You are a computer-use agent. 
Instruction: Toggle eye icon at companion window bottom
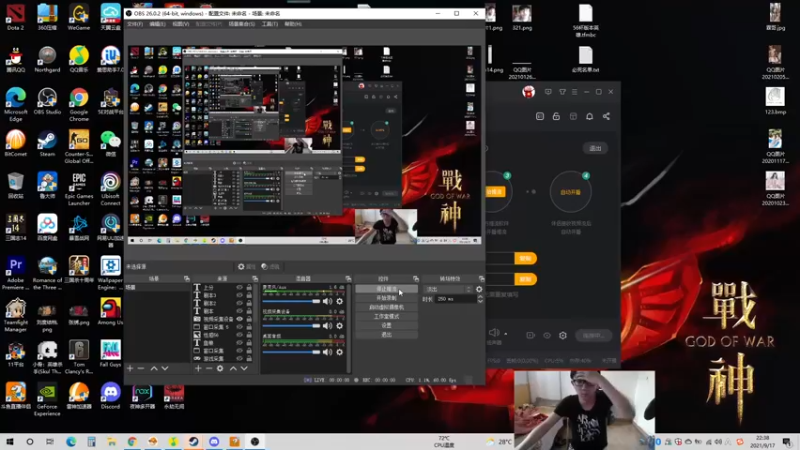coord(547,335)
